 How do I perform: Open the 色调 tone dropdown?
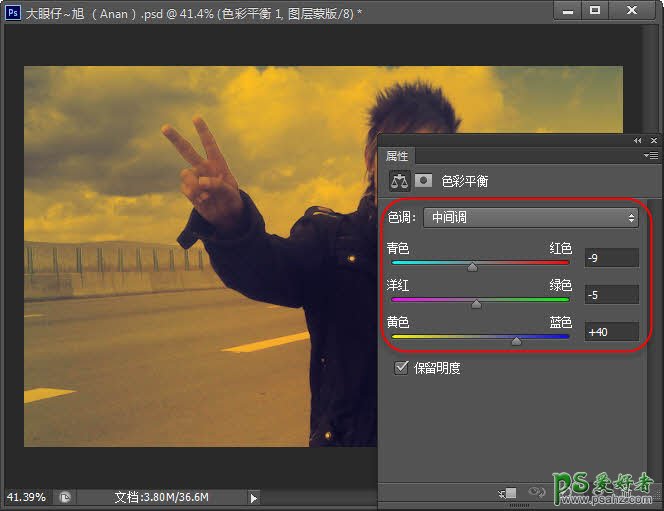pos(530,217)
